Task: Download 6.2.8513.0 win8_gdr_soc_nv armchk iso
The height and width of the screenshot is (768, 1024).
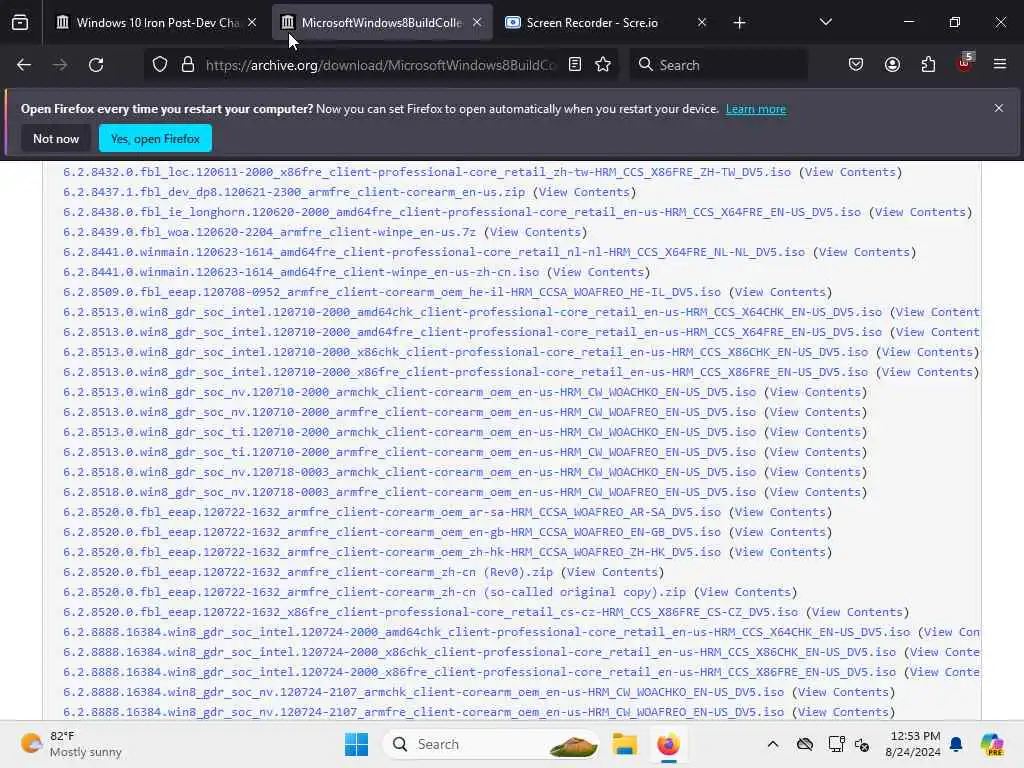Action: click(409, 392)
